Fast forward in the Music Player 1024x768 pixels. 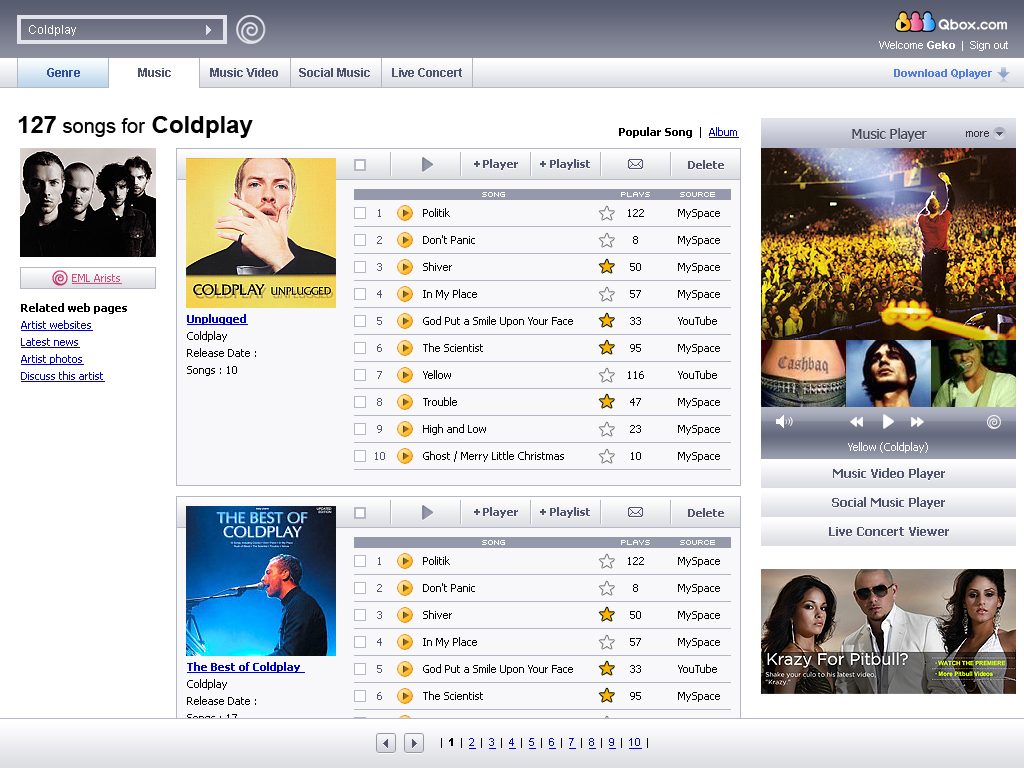click(917, 422)
